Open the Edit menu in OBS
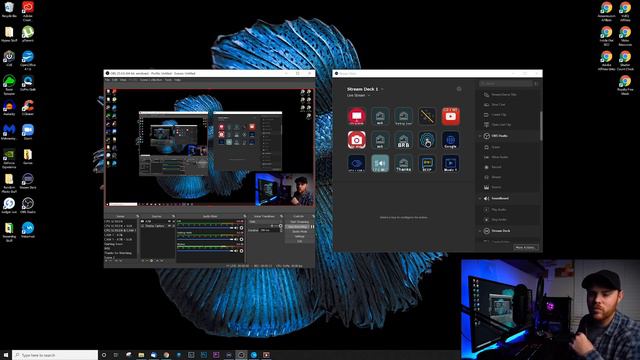This screenshot has height=360, width=640. pos(115,80)
